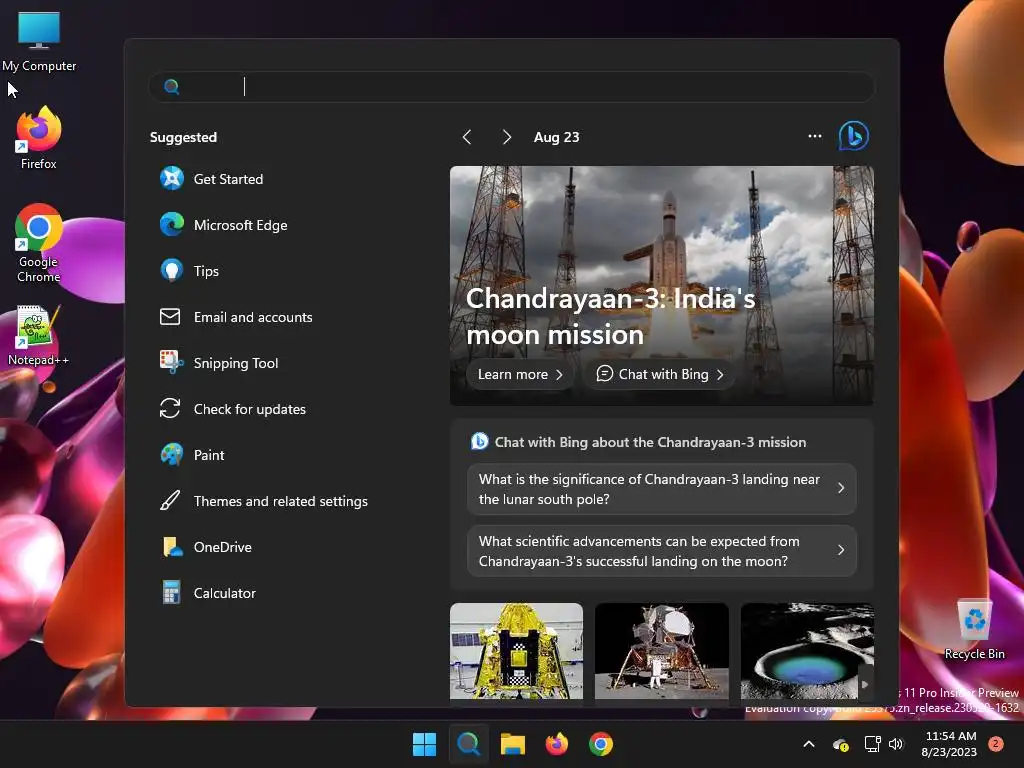Screen dimensions: 1024x768
Task: Ask about Chandrayaan-3 landing significance
Action: 662,488
